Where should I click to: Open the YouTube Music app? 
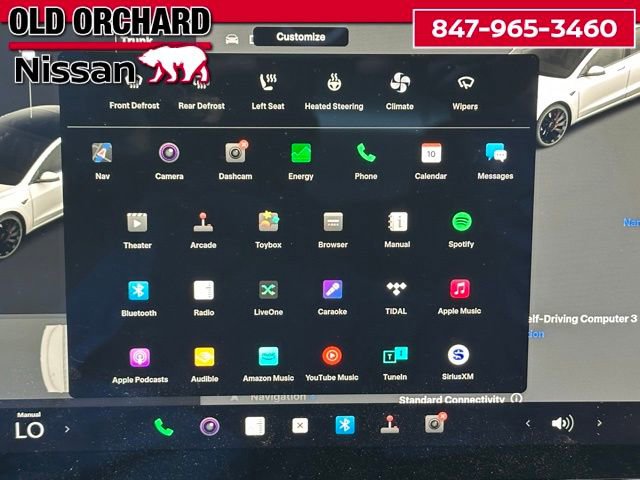click(332, 356)
